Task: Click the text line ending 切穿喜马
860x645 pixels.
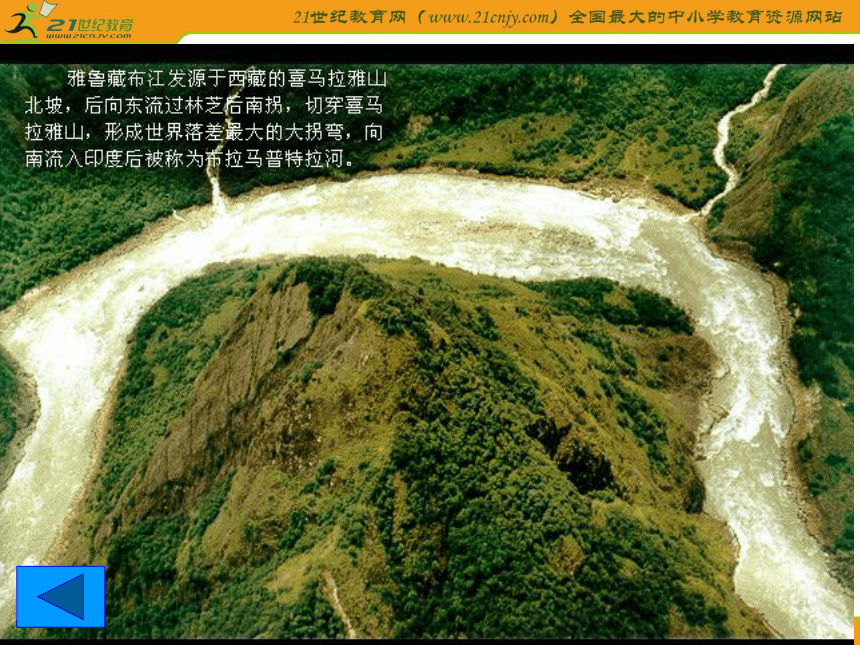Action: click(203, 106)
